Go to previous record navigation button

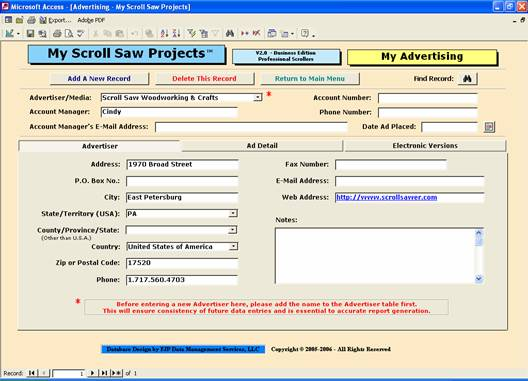44,373
